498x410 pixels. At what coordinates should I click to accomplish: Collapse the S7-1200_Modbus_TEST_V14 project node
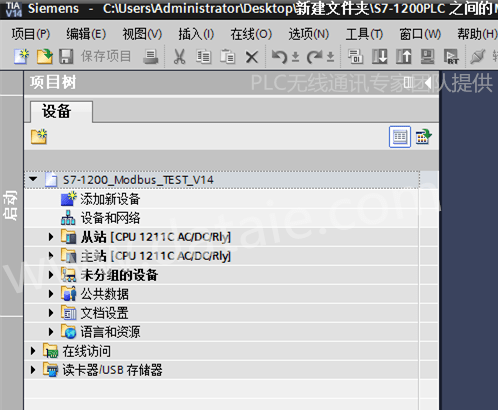point(33,179)
